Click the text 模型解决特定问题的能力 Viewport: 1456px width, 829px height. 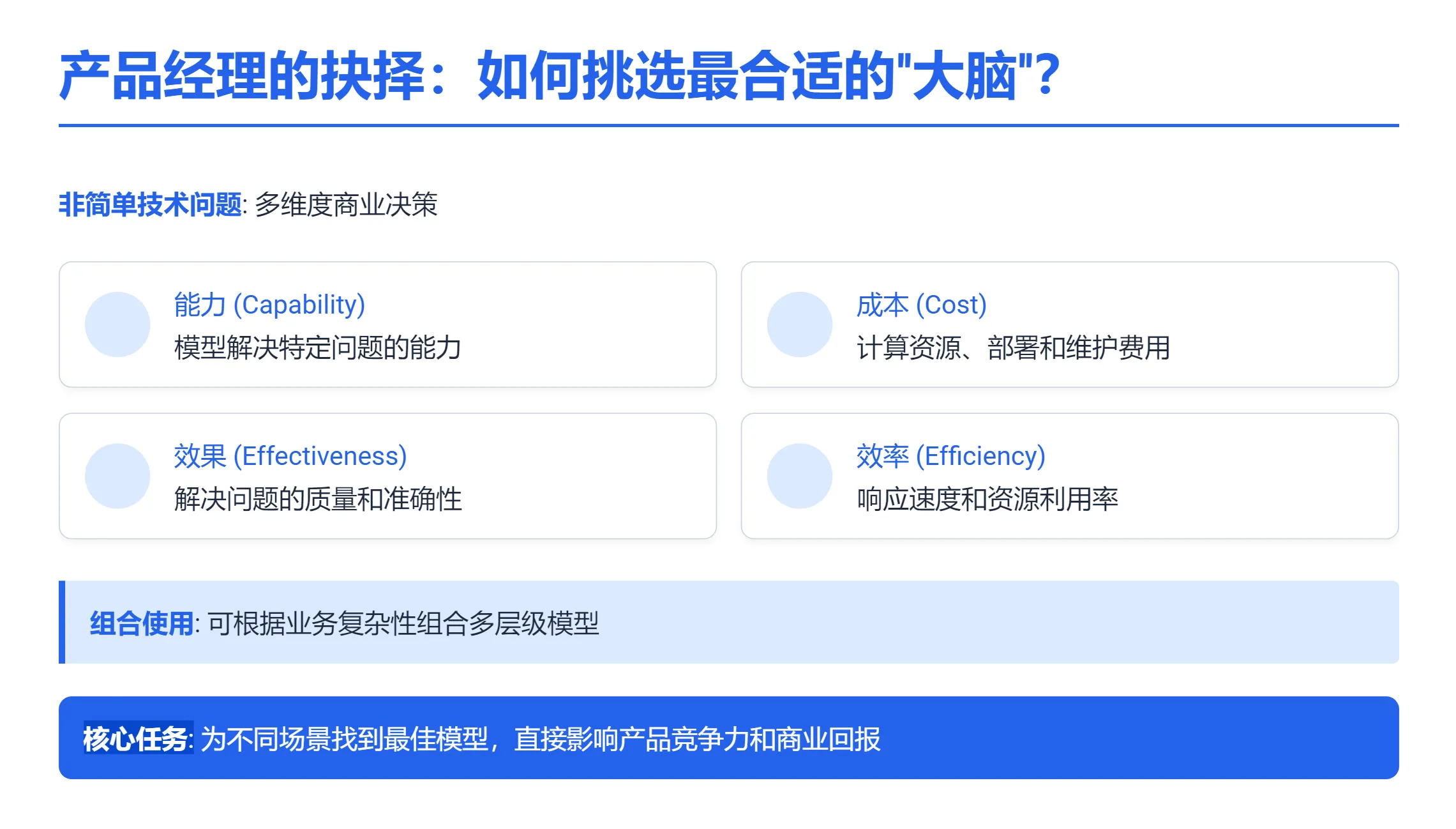tap(318, 347)
